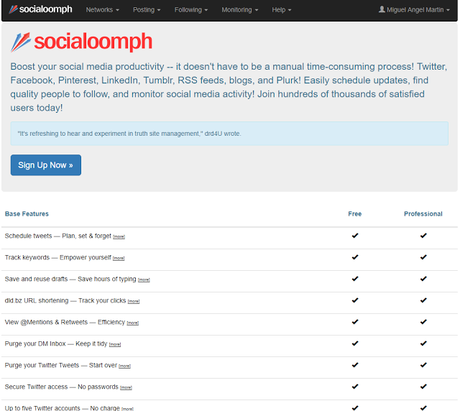Click the Boost your social media productivity paragraph
The width and height of the screenshot is (460, 411).
tap(229, 87)
